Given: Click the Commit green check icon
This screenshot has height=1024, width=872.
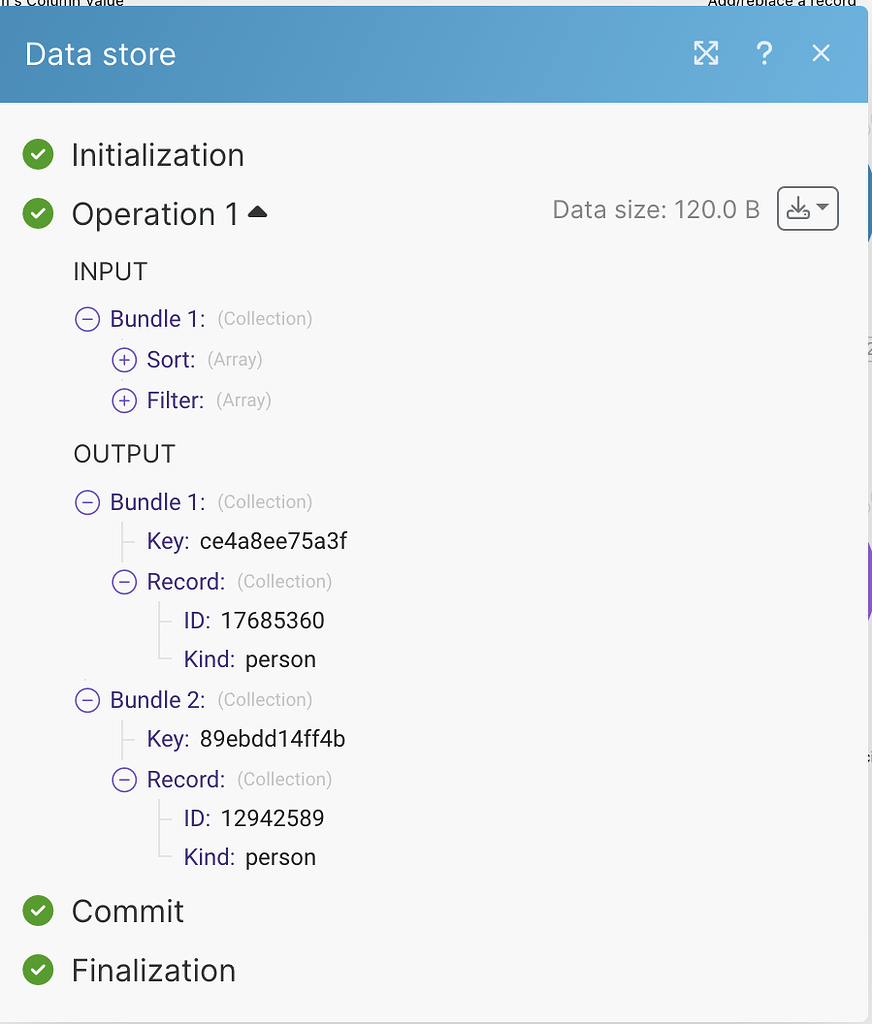Looking at the screenshot, I should pos(38,910).
